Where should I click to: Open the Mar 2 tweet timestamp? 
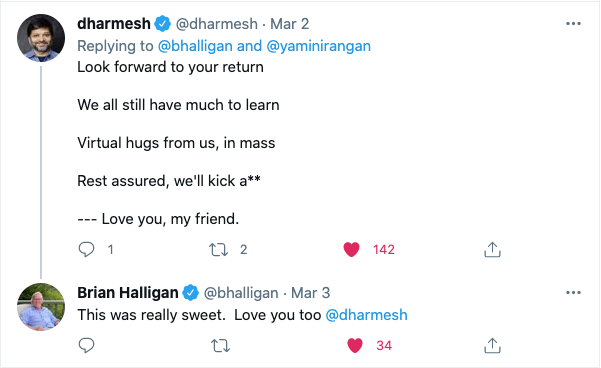(x=289, y=24)
